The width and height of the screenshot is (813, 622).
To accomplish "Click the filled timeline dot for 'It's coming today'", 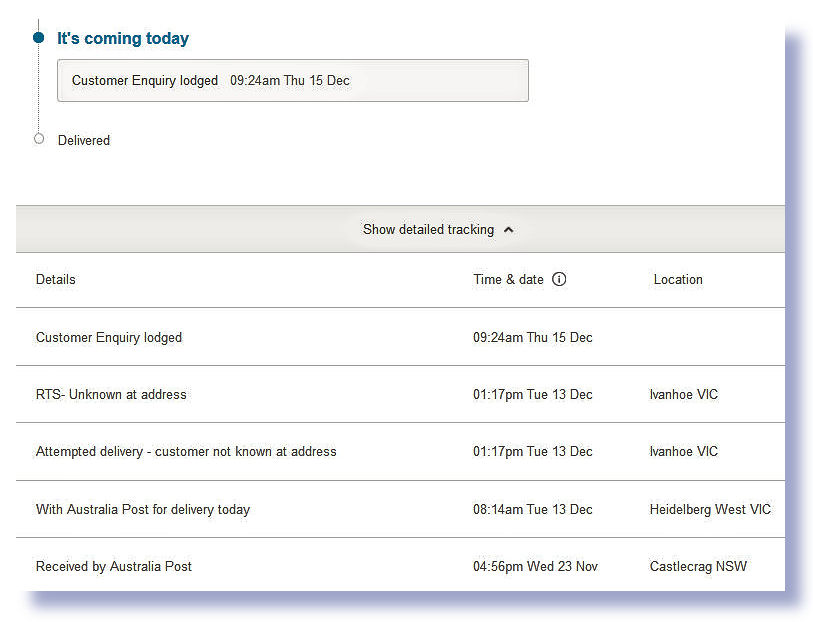I will pyautogui.click(x=39, y=38).
